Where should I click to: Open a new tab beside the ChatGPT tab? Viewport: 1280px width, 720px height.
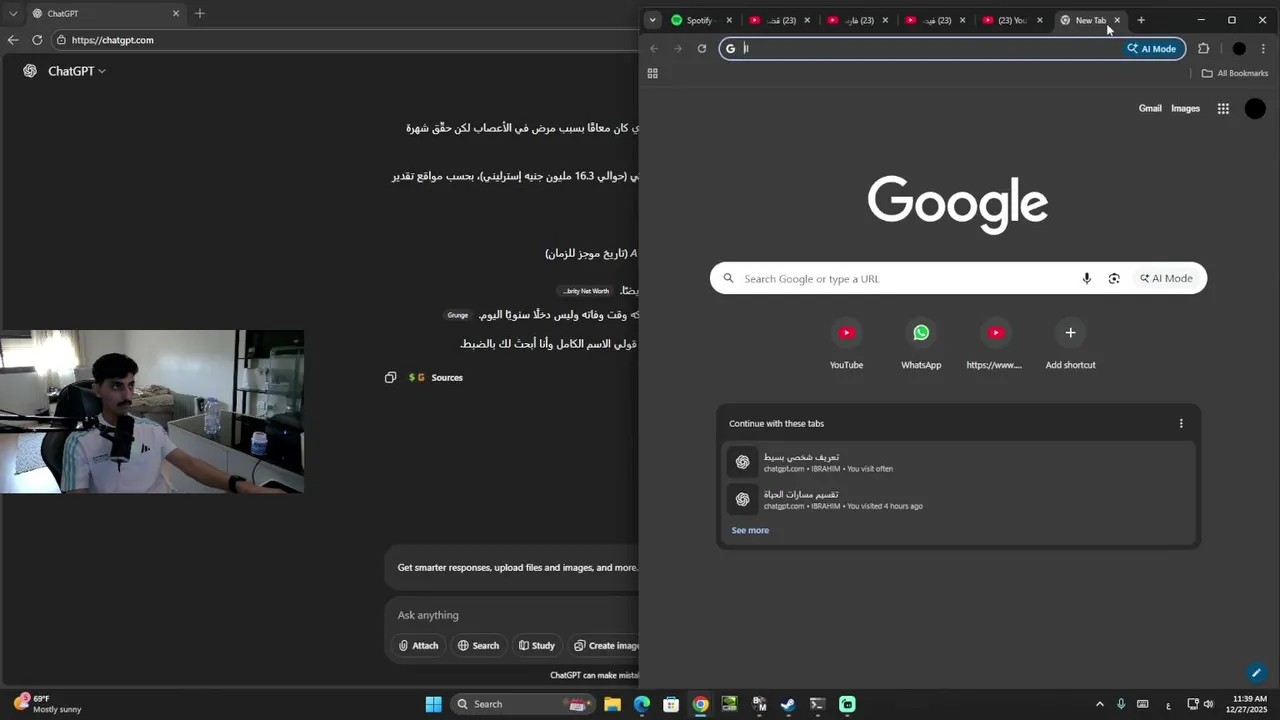point(200,14)
